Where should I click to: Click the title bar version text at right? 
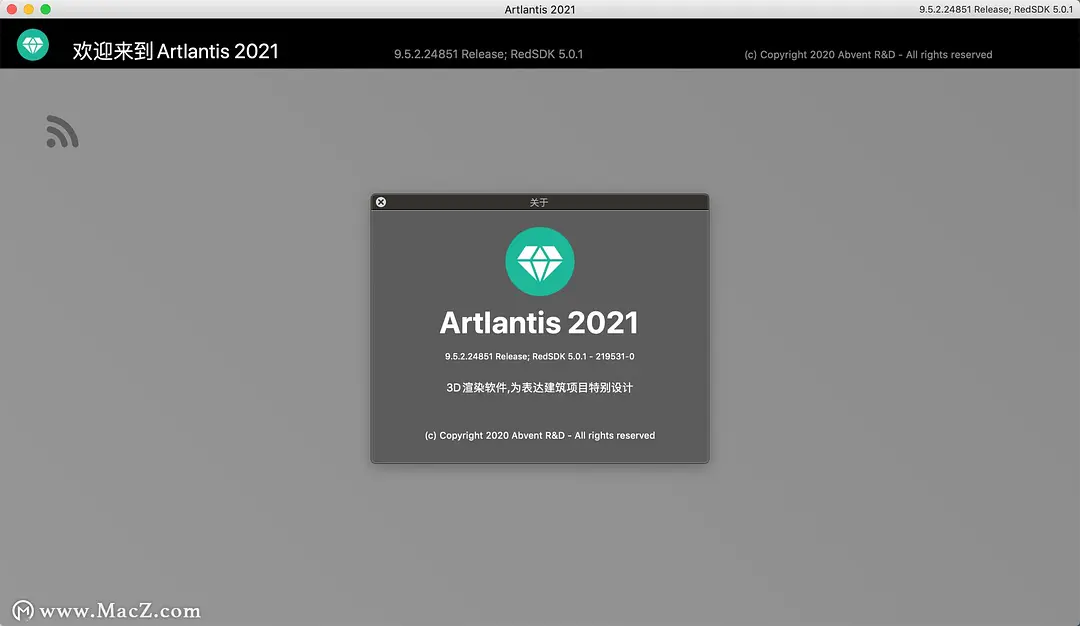996,10
